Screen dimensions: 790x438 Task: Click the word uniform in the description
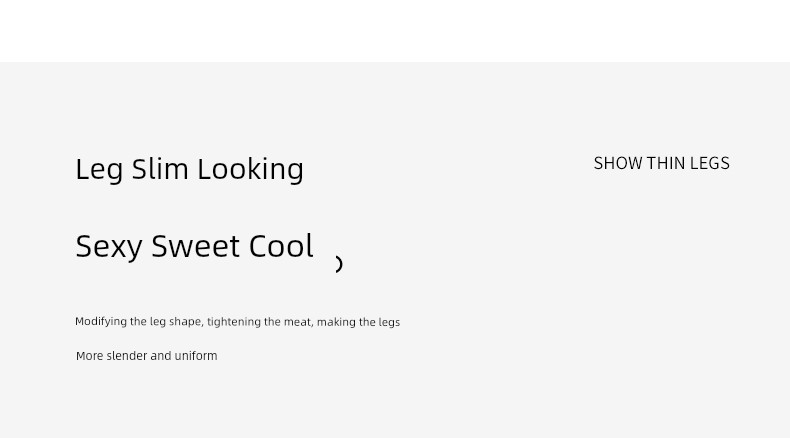tap(196, 356)
